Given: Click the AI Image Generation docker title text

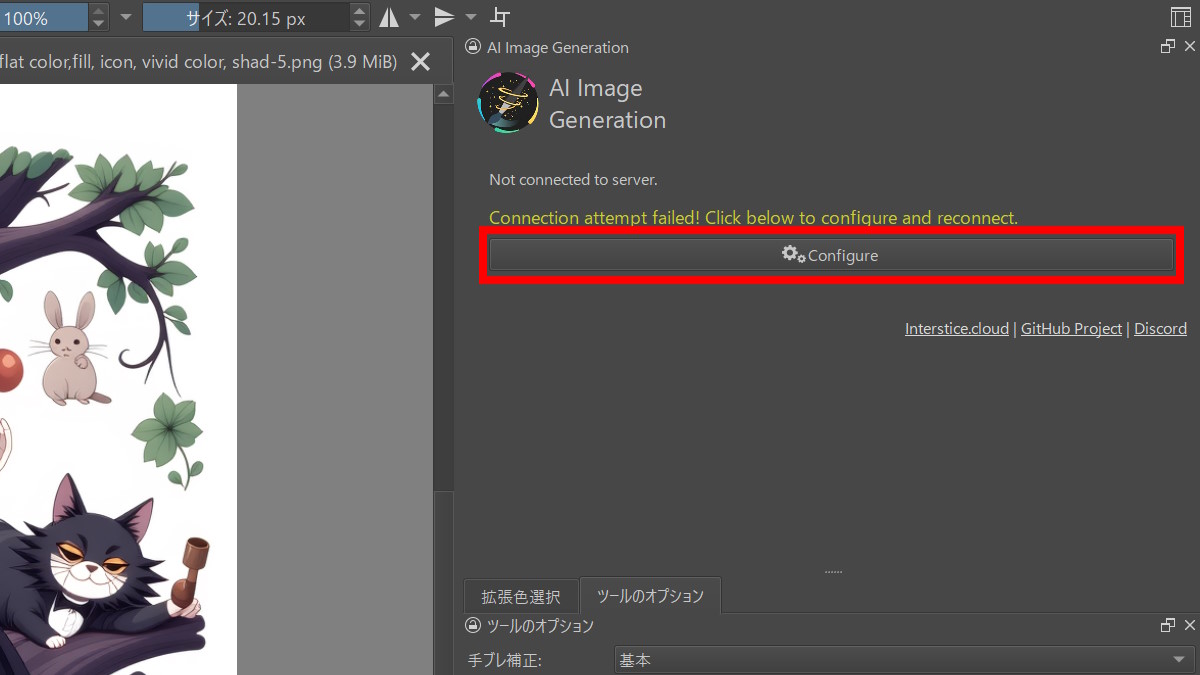Looking at the screenshot, I should 558,47.
